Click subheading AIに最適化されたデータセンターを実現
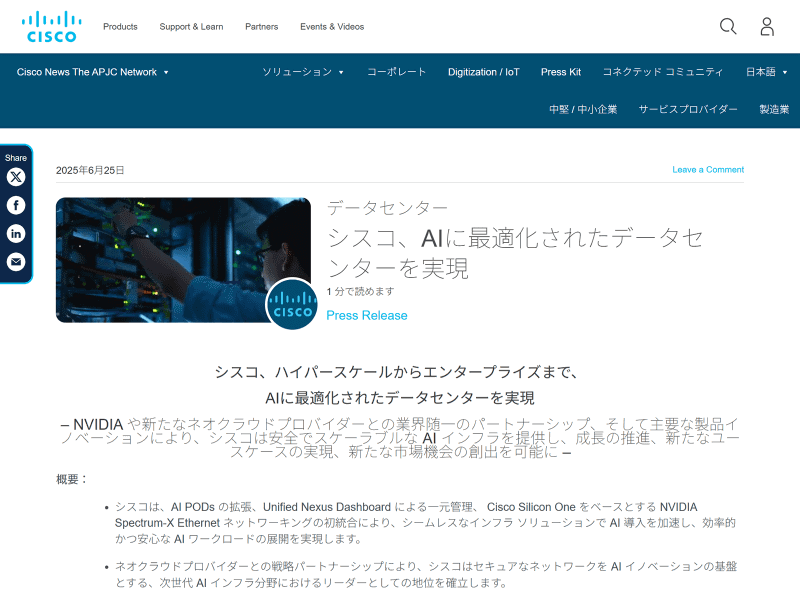 tap(400, 398)
